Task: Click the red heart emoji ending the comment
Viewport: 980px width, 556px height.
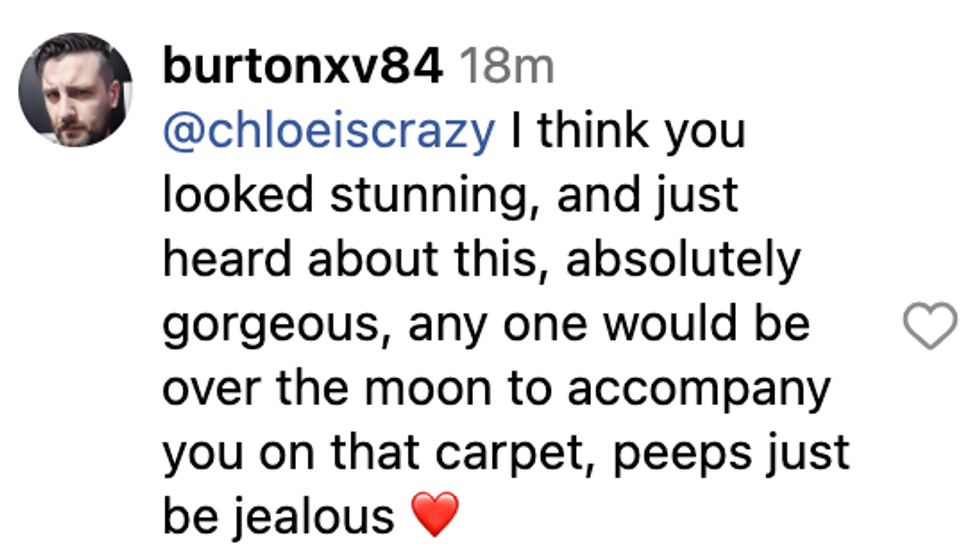Action: pyautogui.click(x=435, y=516)
